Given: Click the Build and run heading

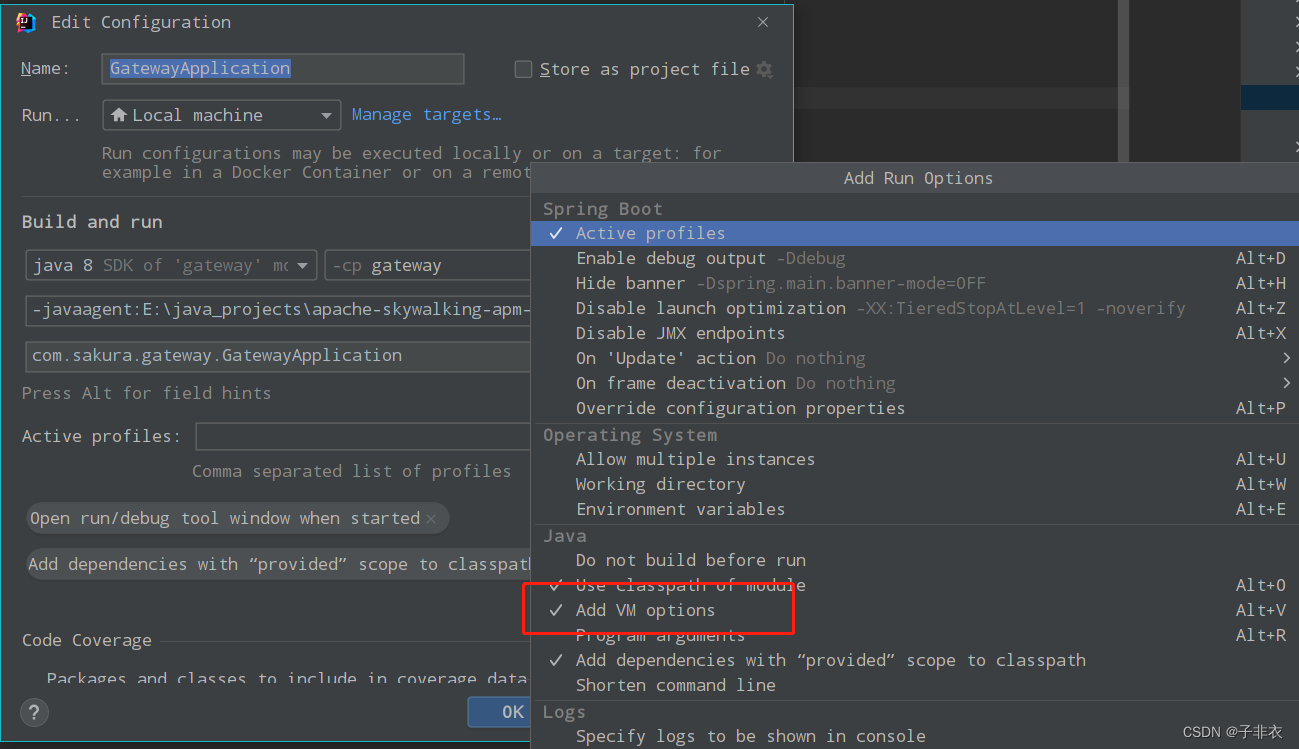Looking at the screenshot, I should tap(92, 222).
